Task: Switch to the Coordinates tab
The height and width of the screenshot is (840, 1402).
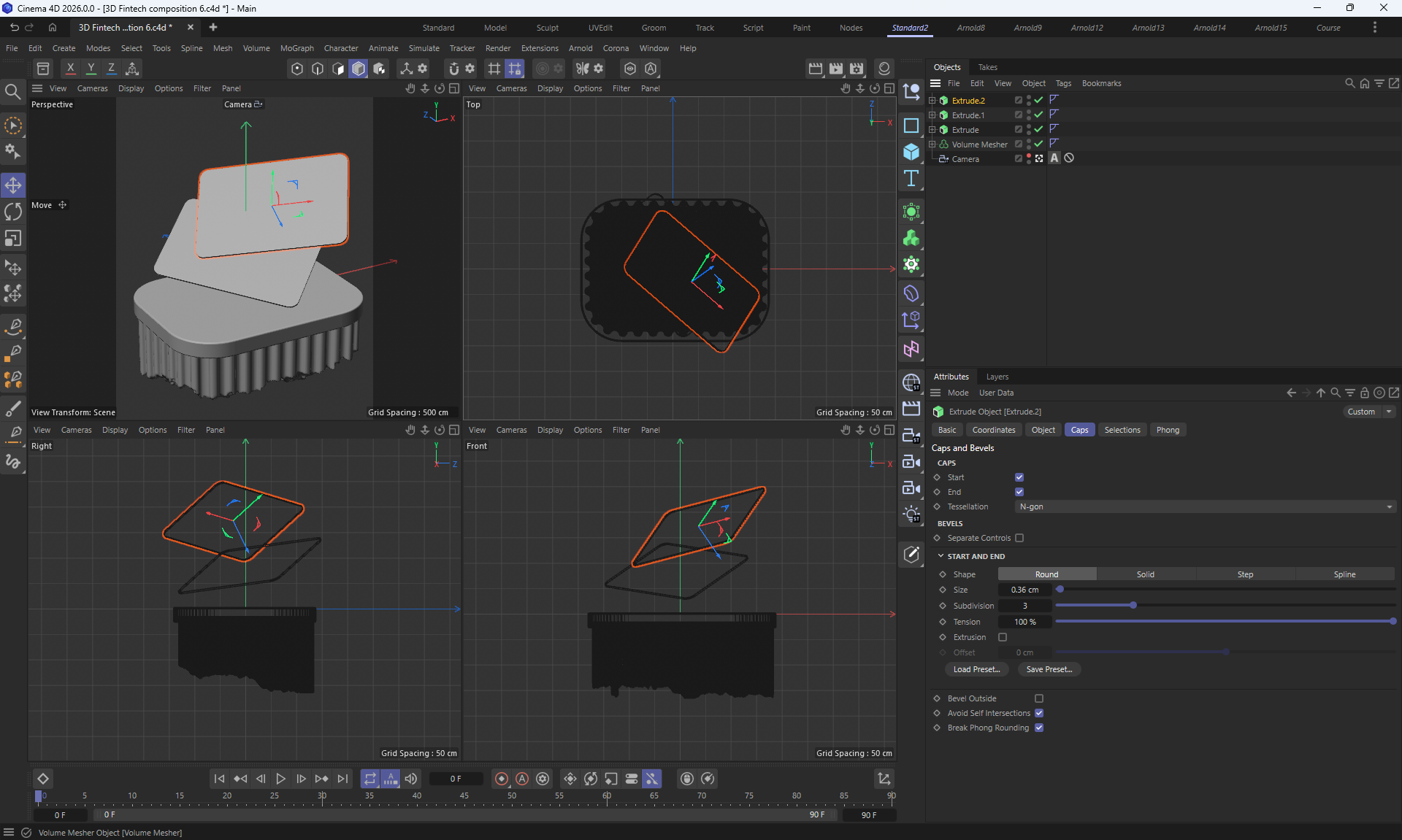Action: click(x=993, y=430)
